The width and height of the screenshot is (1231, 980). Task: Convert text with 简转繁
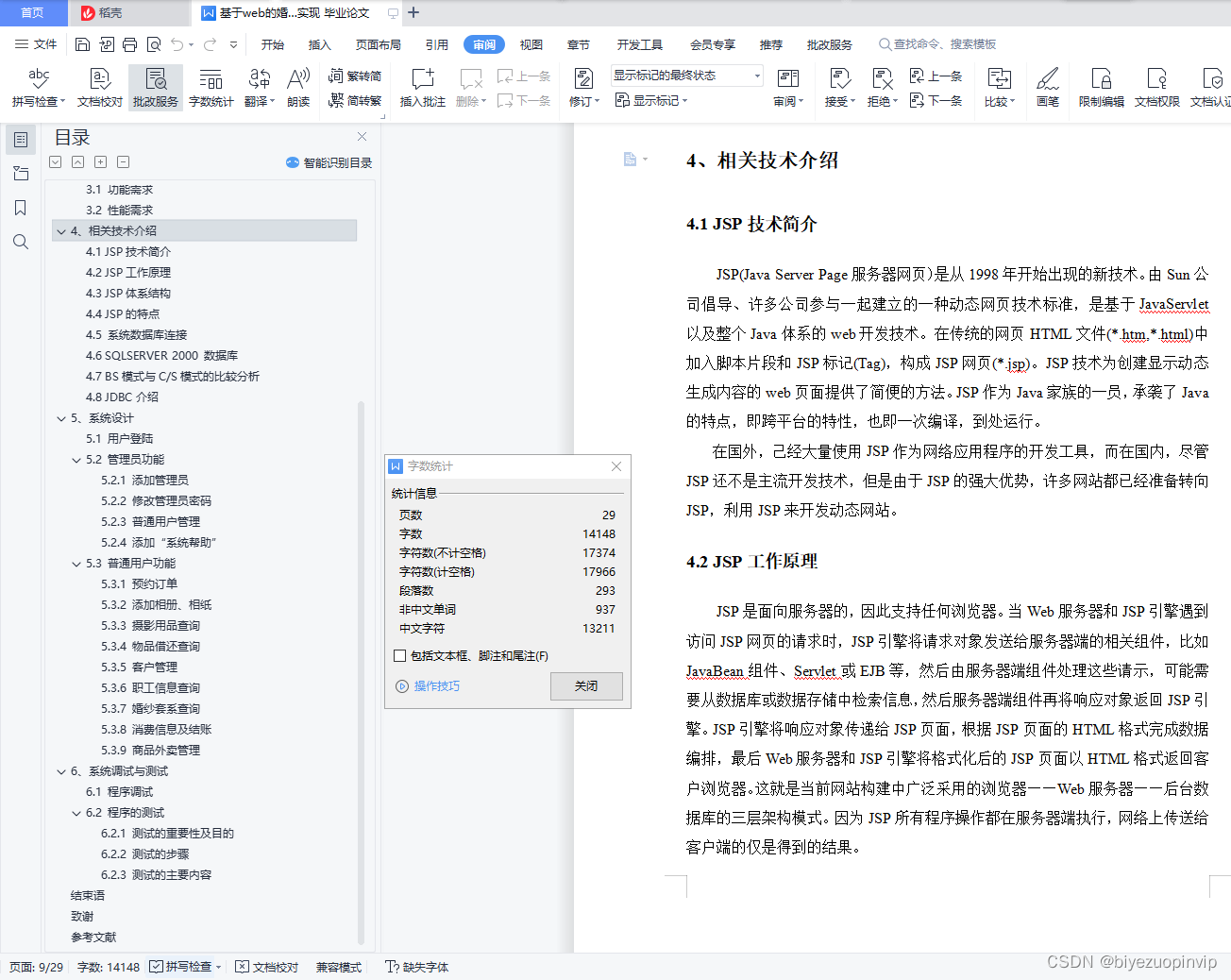coord(355,100)
